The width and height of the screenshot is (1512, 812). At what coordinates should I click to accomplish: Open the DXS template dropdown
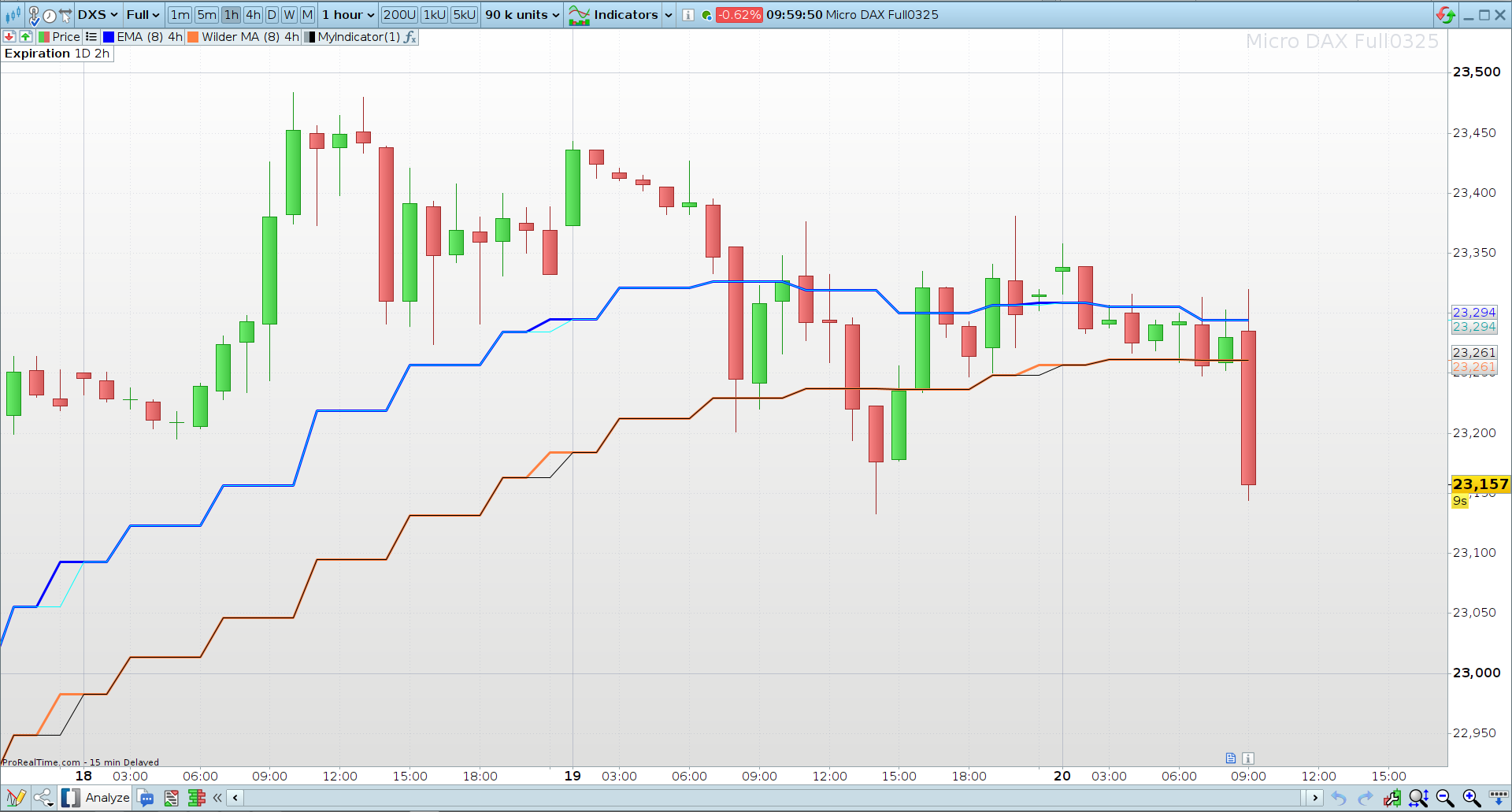98,15
